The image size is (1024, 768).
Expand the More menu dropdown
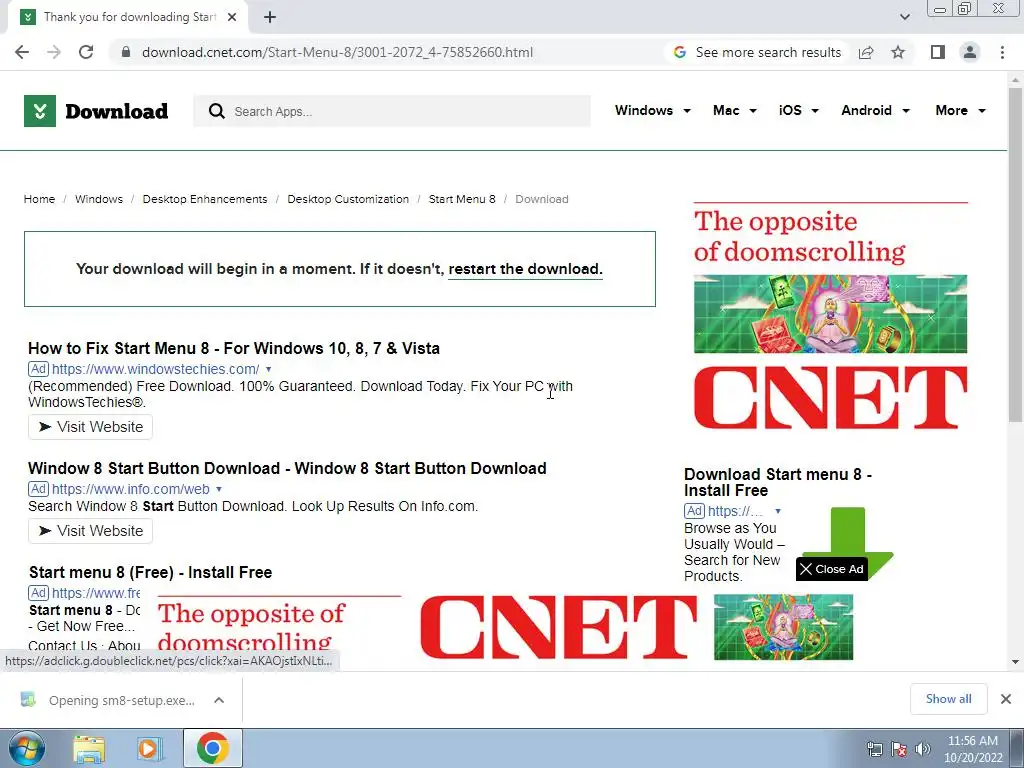[960, 110]
